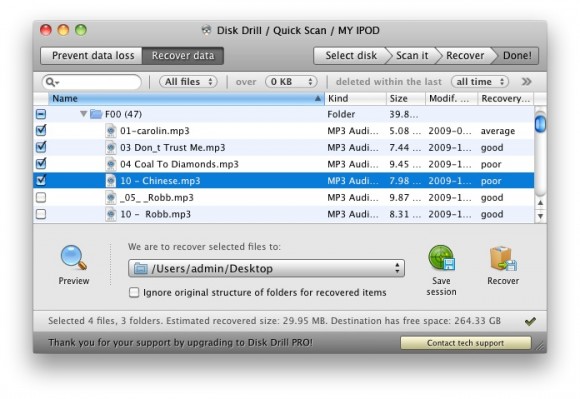
Task: Click the green checkmark status icon
Action: (530, 321)
